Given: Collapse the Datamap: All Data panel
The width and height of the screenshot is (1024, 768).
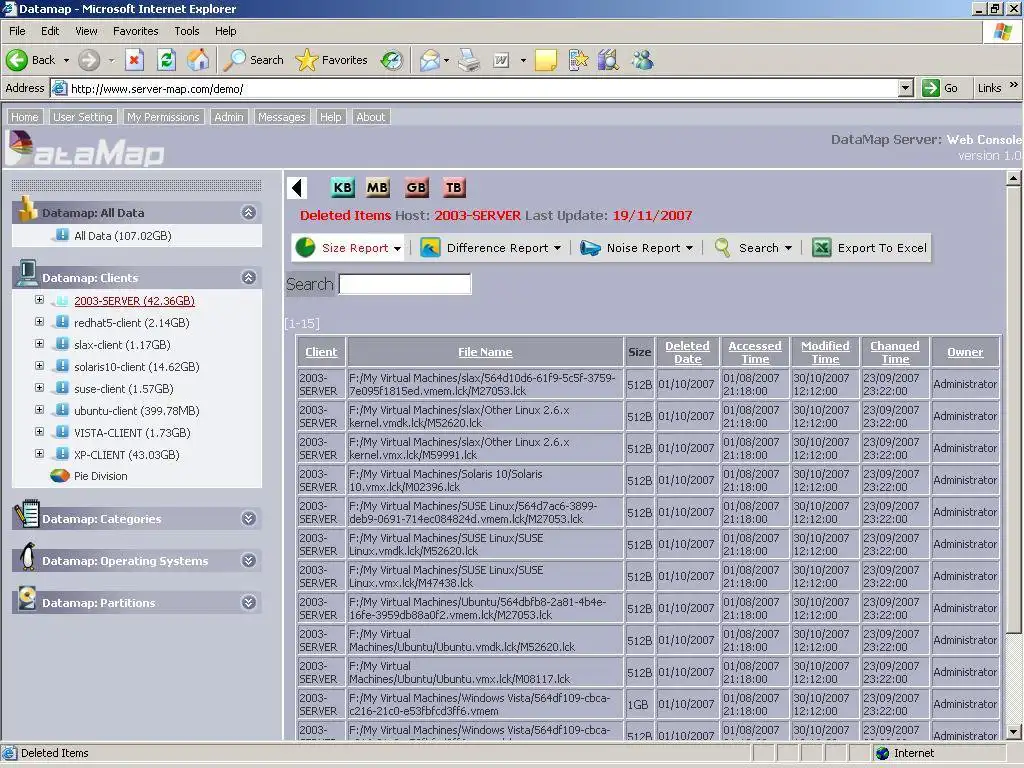Looking at the screenshot, I should (x=250, y=212).
